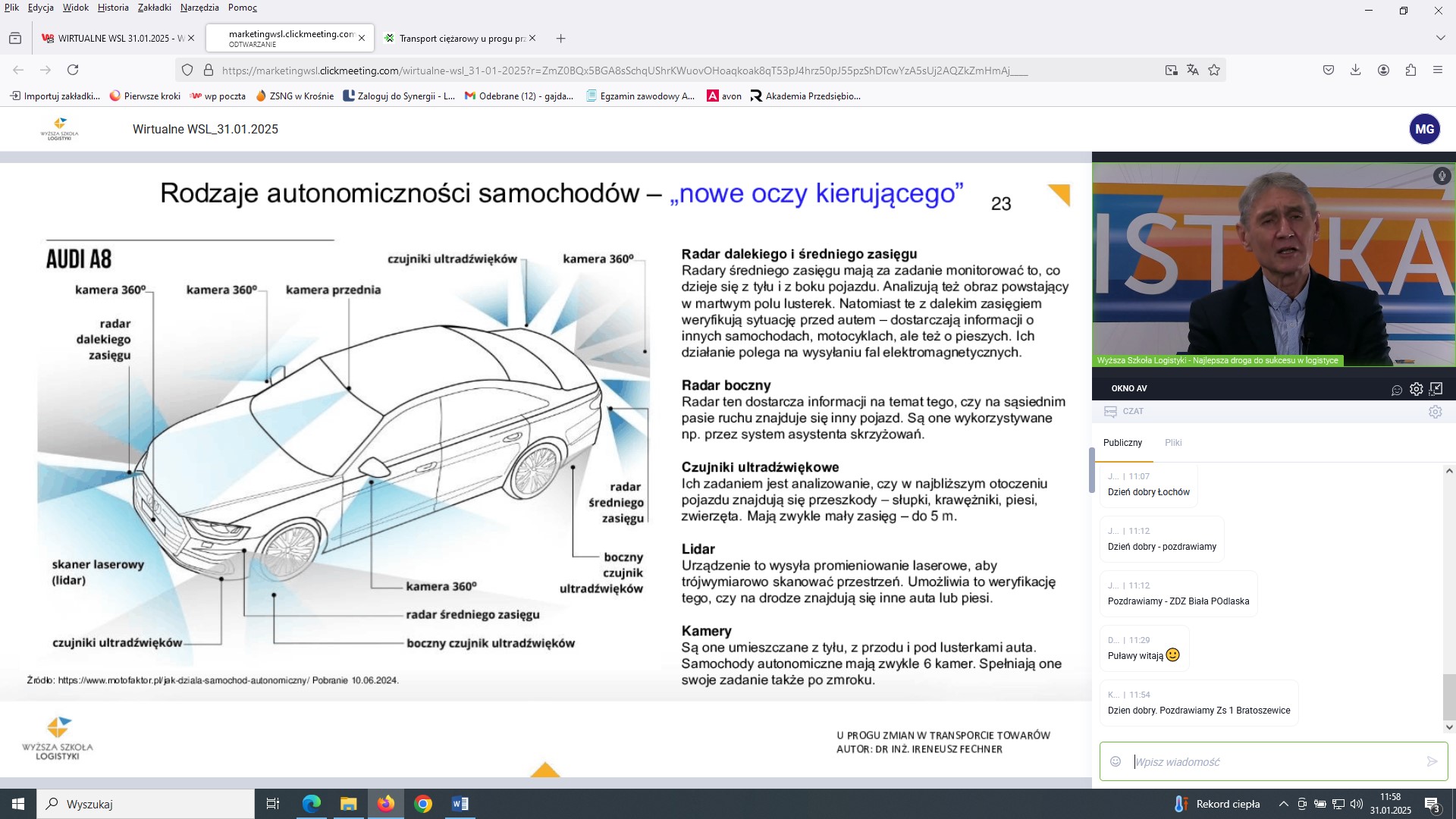Screen dimensions: 1456x819
Task: Open emoji picker in message box
Action: (1116, 761)
